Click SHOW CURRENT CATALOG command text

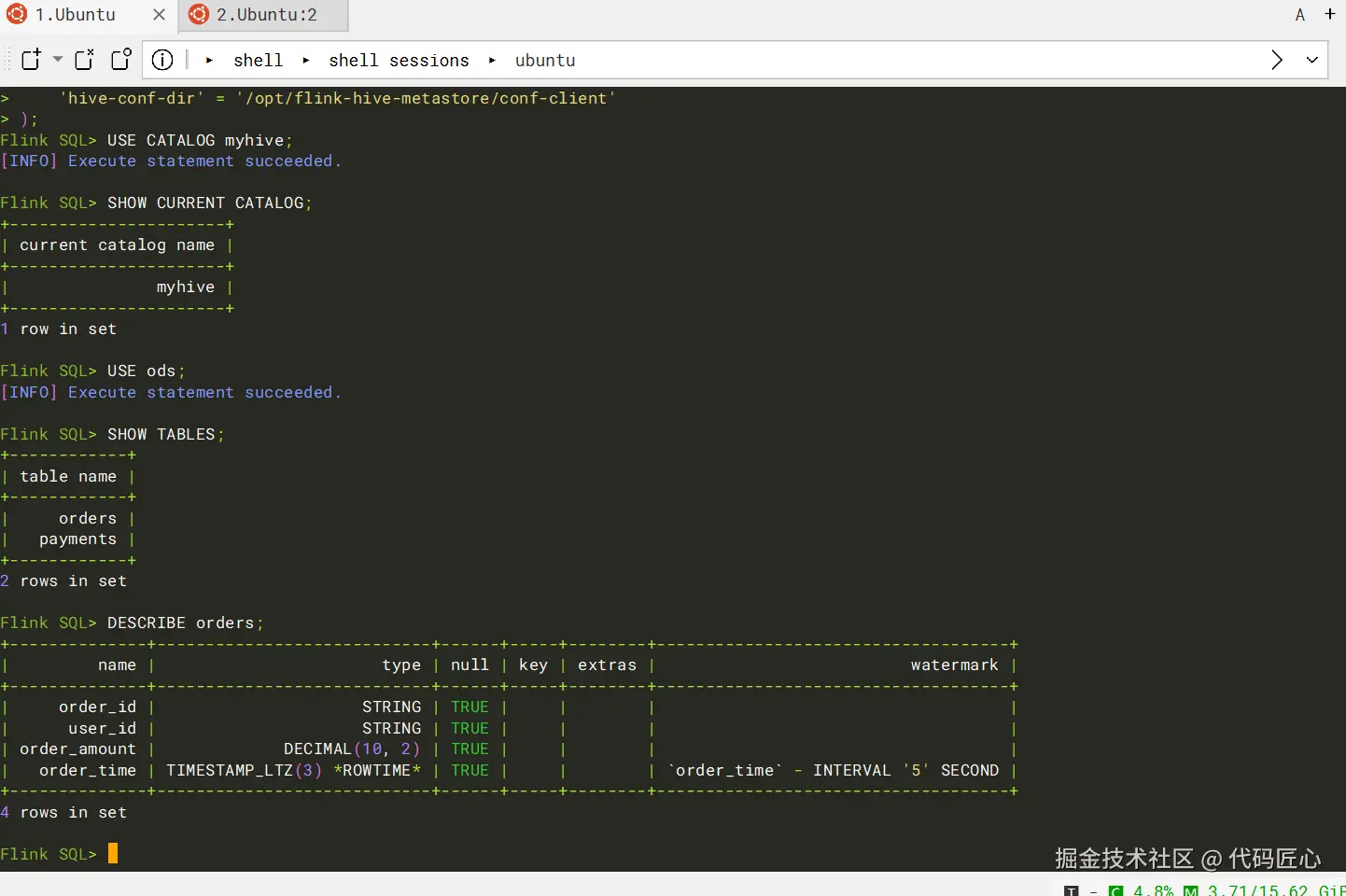(x=210, y=203)
